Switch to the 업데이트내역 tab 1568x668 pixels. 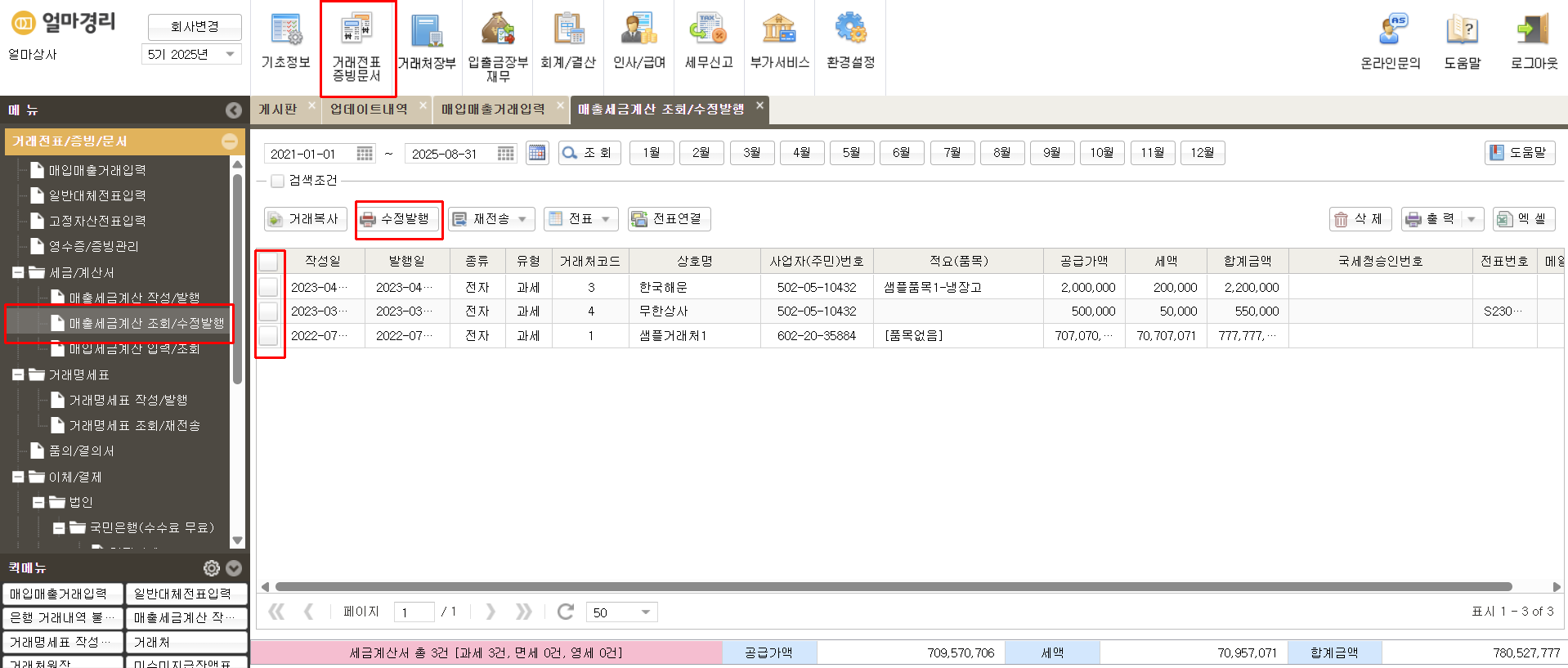click(x=369, y=110)
